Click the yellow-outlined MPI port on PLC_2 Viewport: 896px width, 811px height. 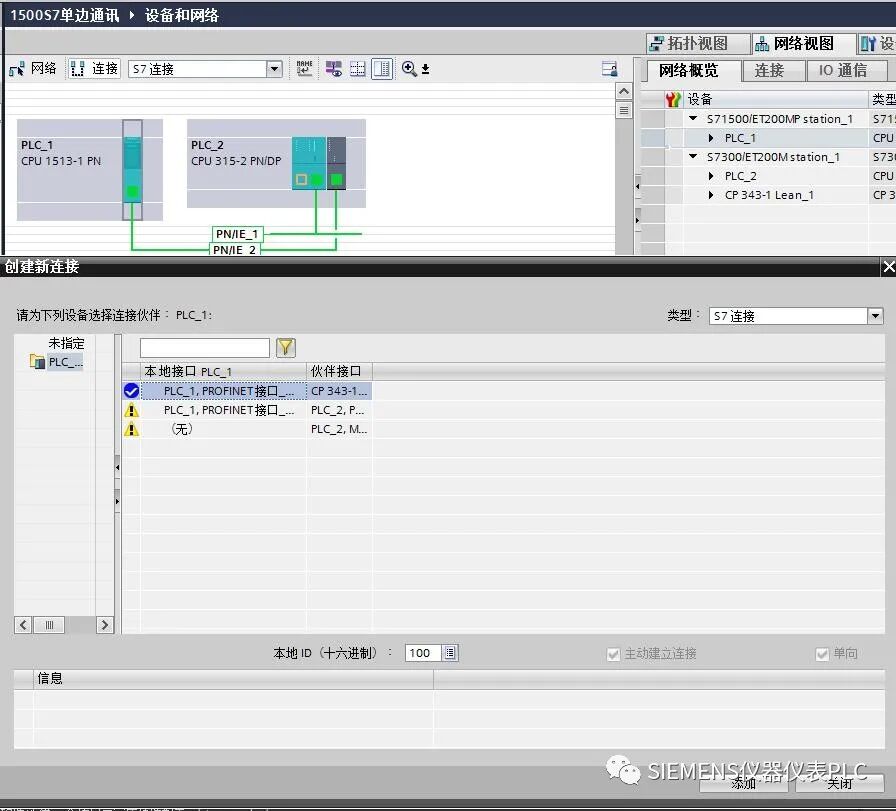tap(301, 180)
